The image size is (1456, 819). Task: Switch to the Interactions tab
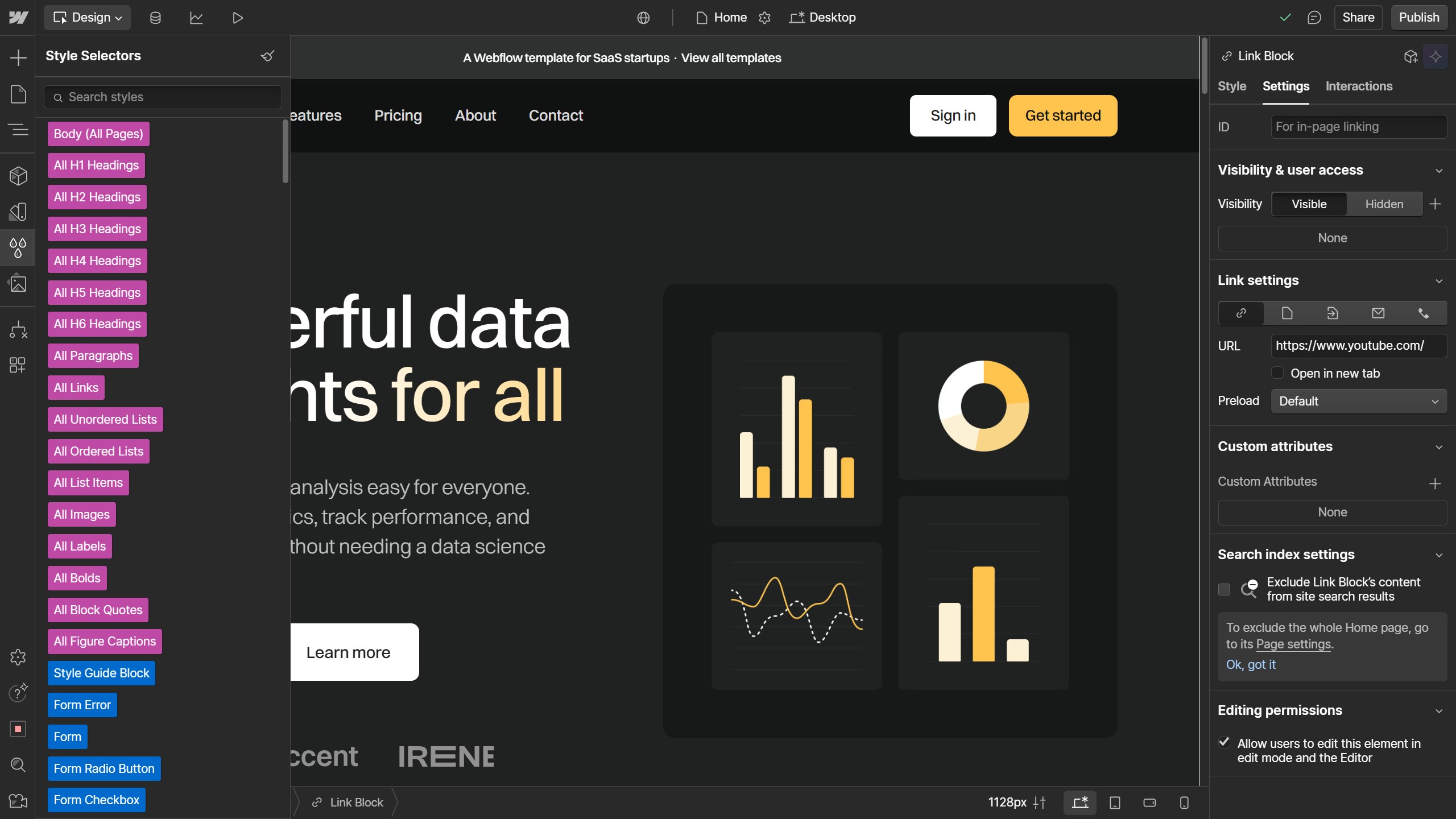pos(1359,86)
